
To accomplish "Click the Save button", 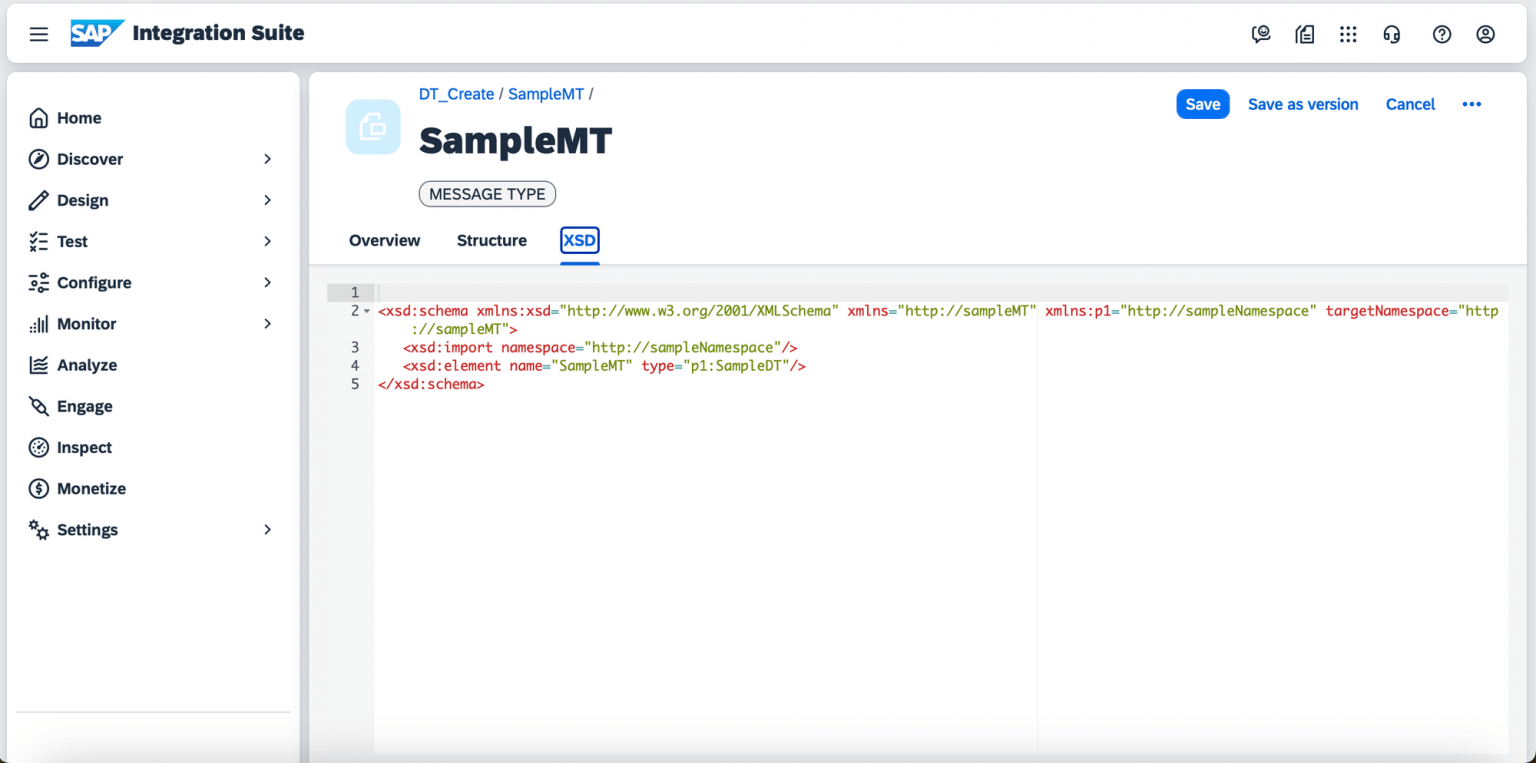I will click(x=1202, y=104).
